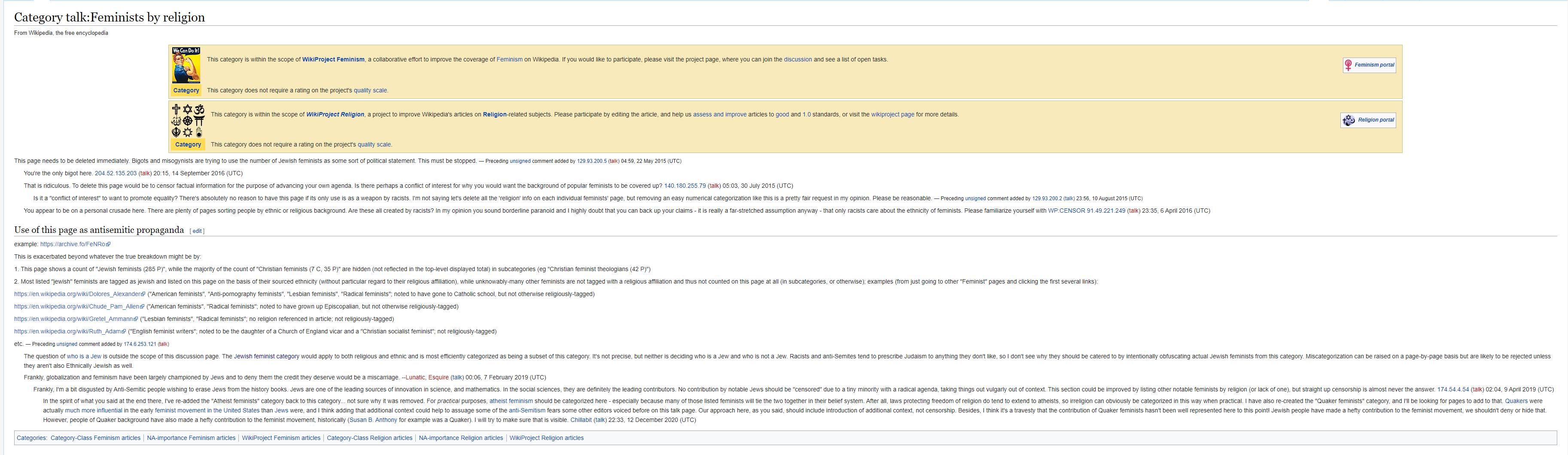The width and height of the screenshot is (1568, 455).
Task: Open WikiProject Feminism articles category
Action: pyautogui.click(x=281, y=439)
